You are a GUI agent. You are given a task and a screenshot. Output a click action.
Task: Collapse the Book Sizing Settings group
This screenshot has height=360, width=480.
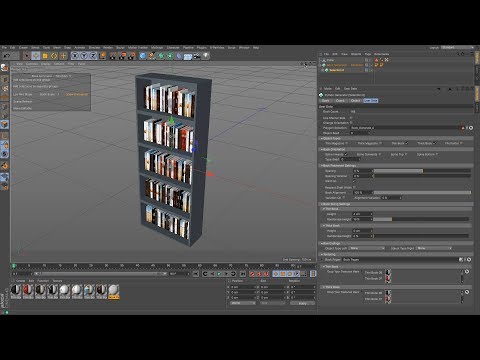322,204
